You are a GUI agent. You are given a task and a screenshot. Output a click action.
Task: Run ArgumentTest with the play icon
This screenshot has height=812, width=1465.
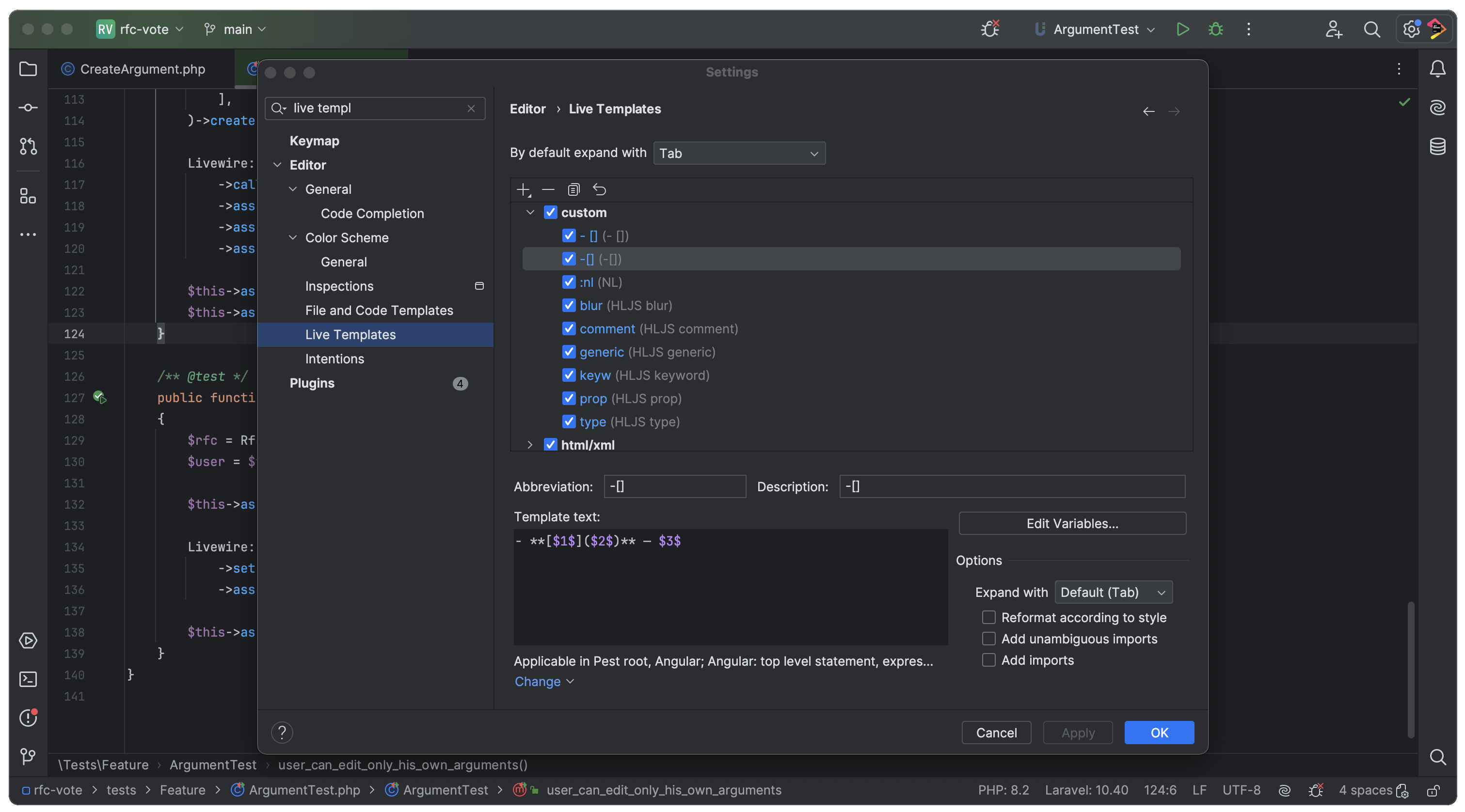pyautogui.click(x=1182, y=30)
